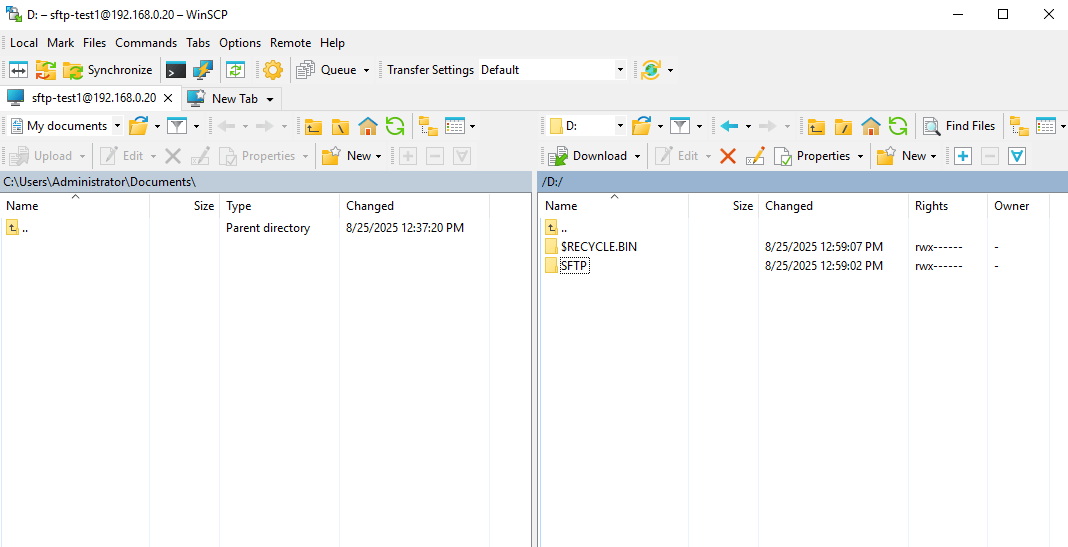
Task: Open the Mark menu
Action: pyautogui.click(x=61, y=42)
